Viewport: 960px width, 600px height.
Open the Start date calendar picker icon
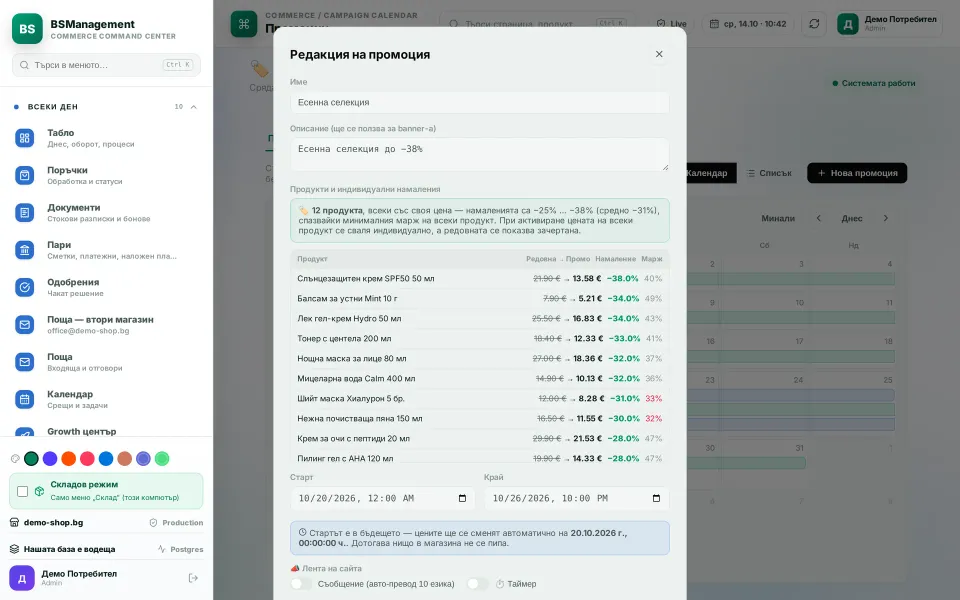coord(462,498)
